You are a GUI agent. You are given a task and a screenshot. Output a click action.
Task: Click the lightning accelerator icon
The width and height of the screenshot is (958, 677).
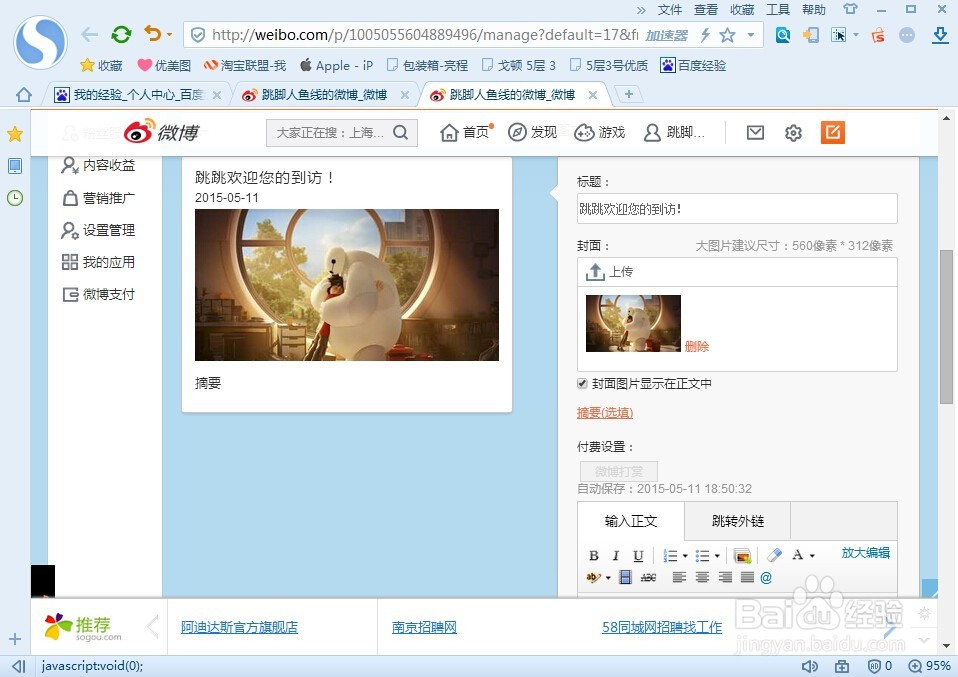coord(705,35)
